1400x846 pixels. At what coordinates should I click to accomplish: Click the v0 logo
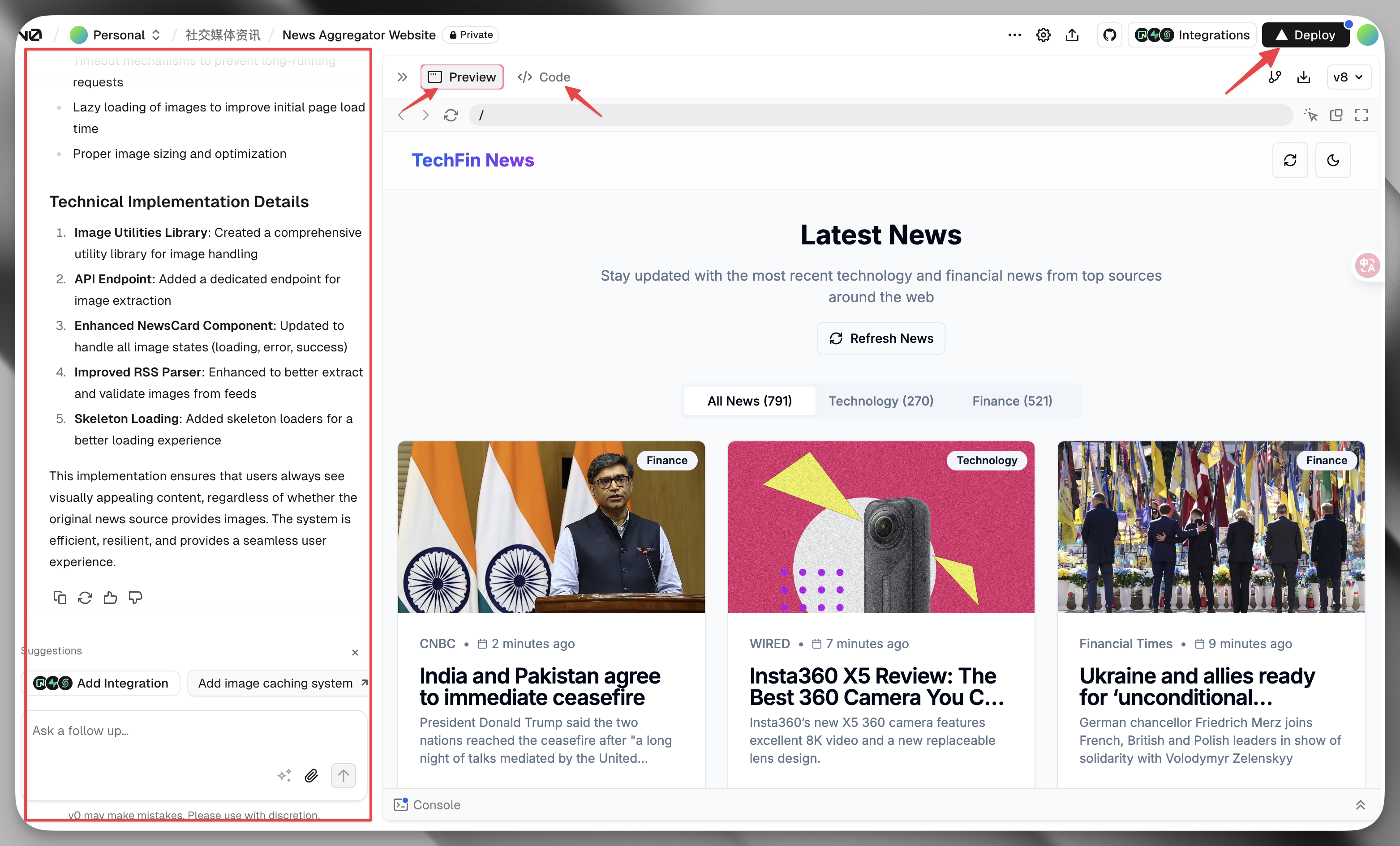(31, 35)
